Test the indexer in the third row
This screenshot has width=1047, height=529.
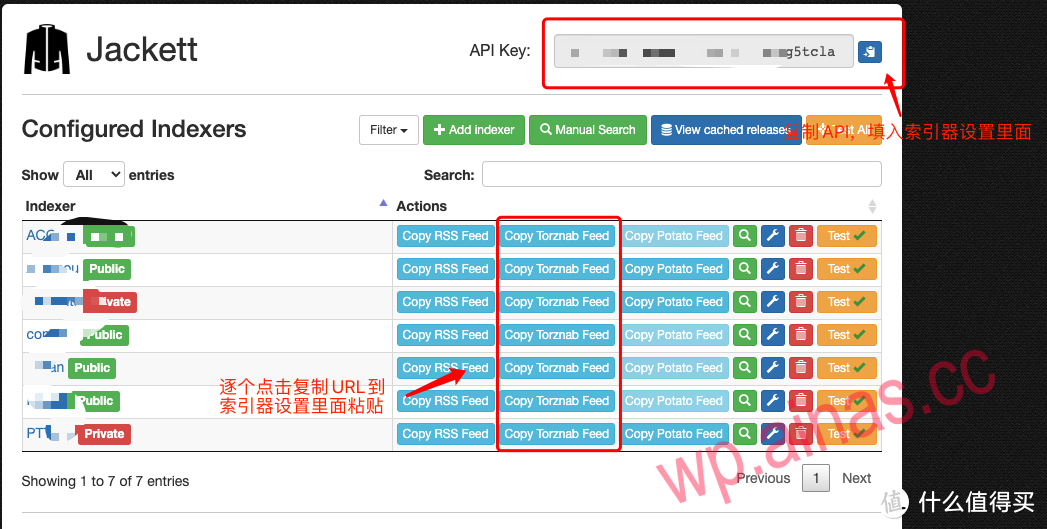coord(847,302)
